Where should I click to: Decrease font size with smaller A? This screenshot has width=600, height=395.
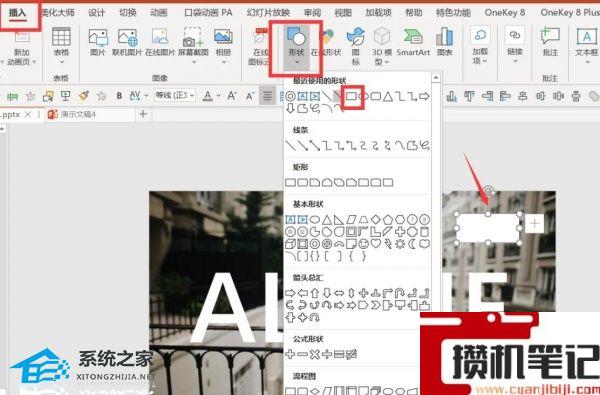click(x=250, y=96)
